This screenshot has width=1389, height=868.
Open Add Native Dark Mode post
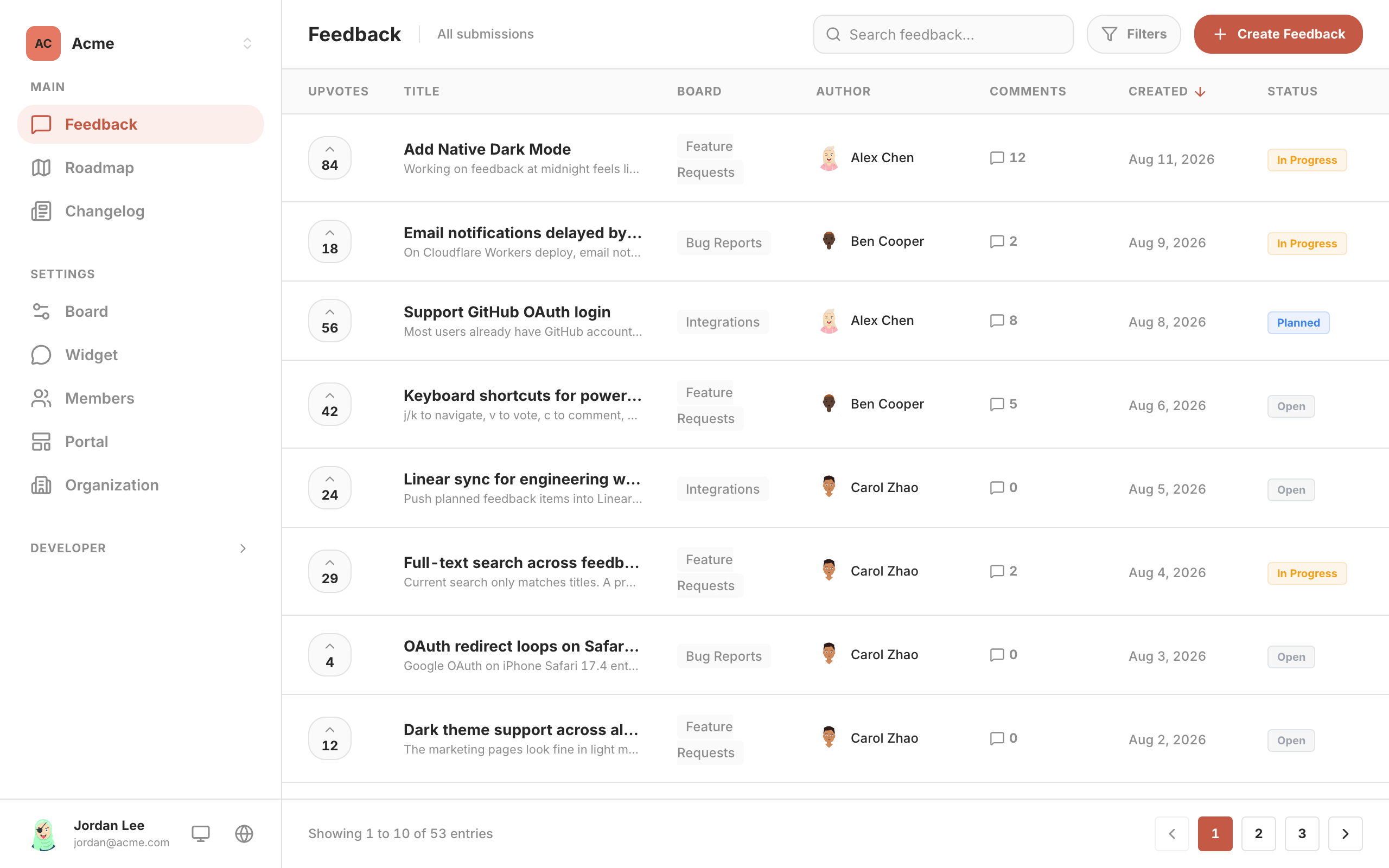[487, 149]
